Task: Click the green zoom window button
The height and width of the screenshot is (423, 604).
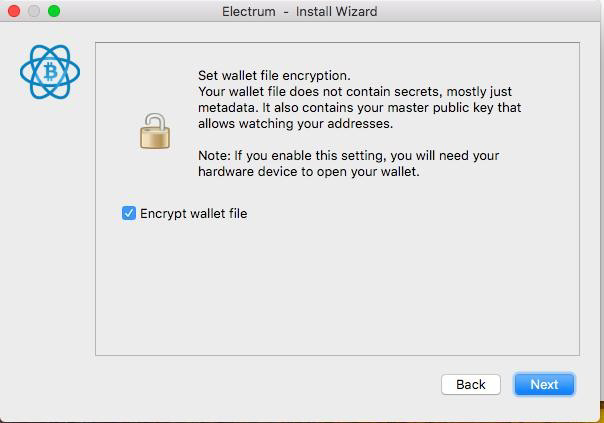Action: pos(54,11)
